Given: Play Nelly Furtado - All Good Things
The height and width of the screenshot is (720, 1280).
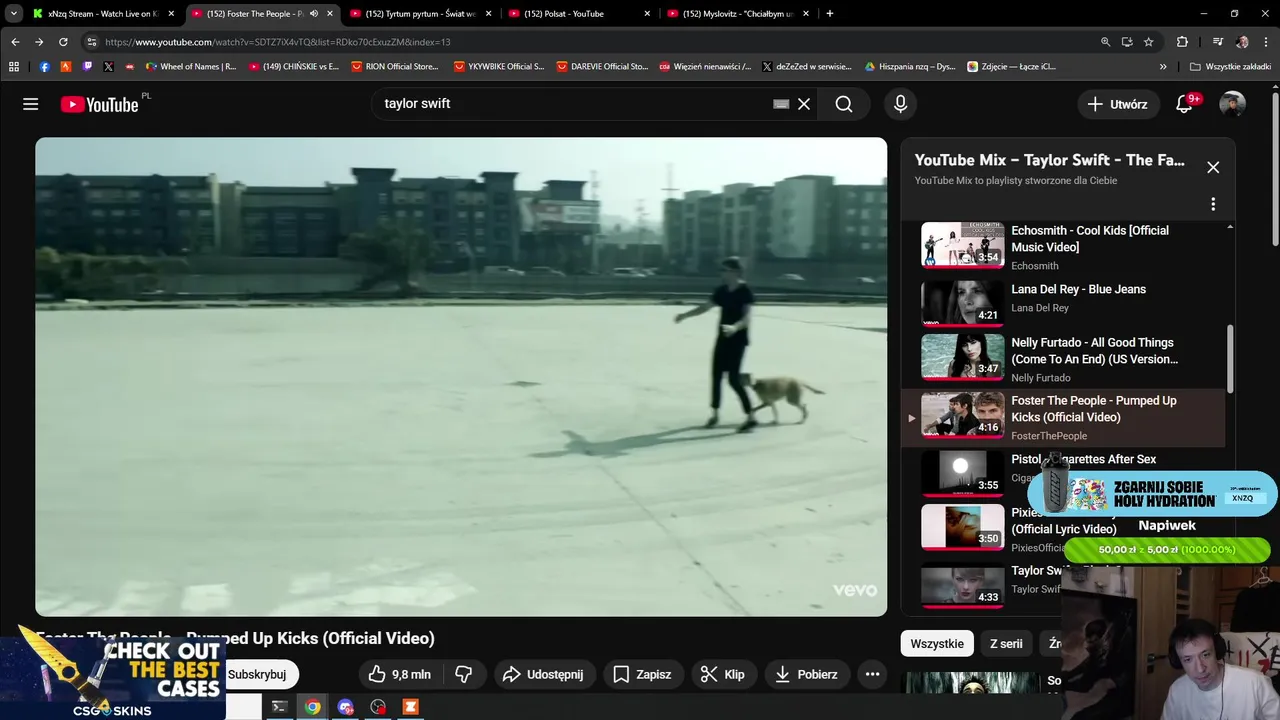Looking at the screenshot, I should 1064,359.
